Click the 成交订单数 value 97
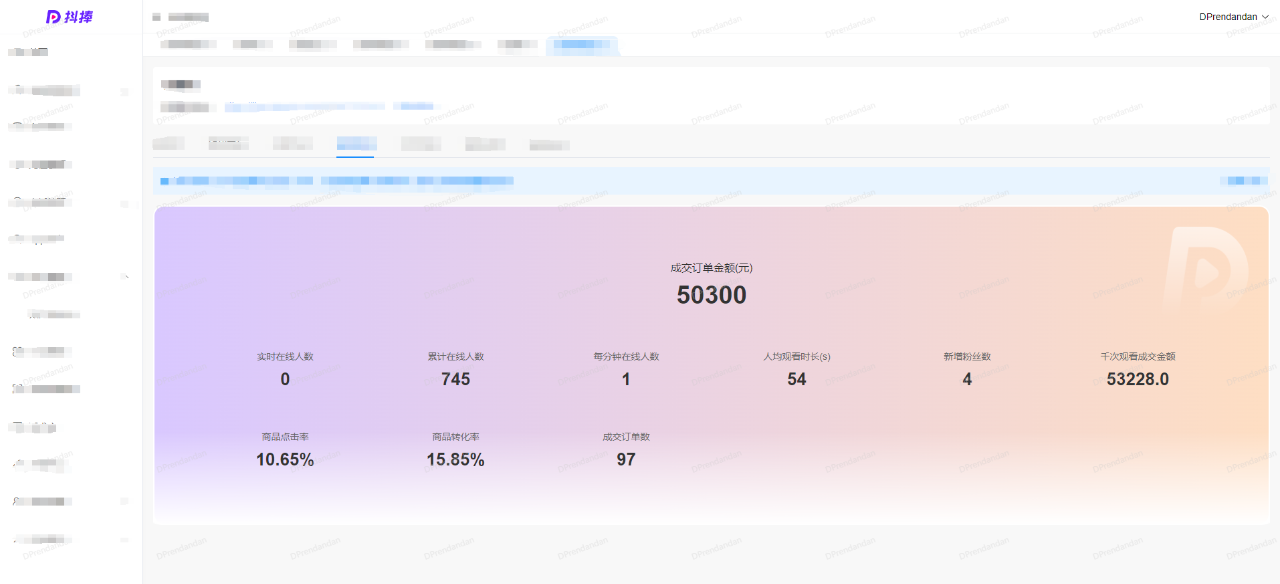1280x584 pixels. point(626,460)
